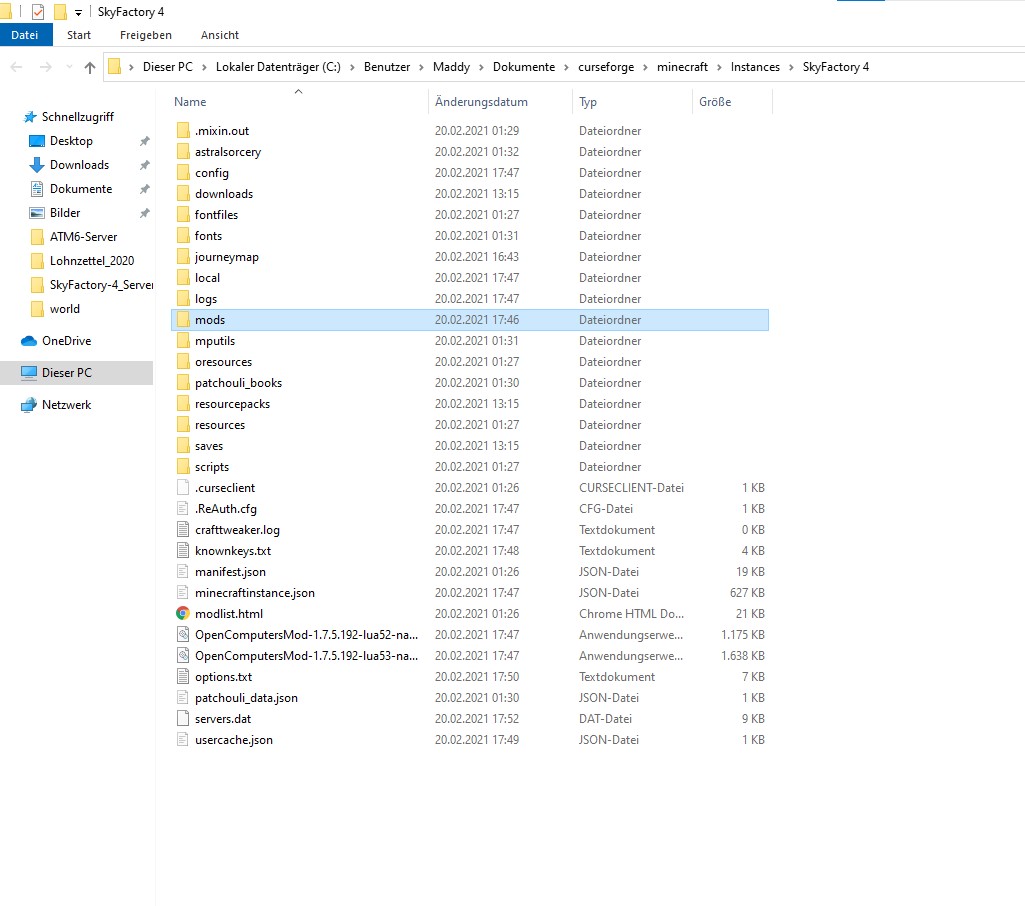Select minecraftinstance.json file name
Image resolution: width=1025 pixels, height=906 pixels.
254,593
